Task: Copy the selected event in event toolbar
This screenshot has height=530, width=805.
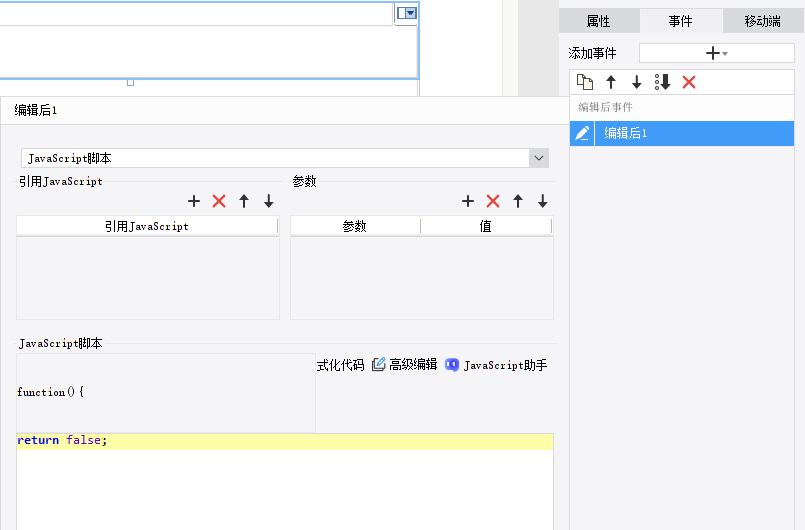Action: tap(585, 82)
